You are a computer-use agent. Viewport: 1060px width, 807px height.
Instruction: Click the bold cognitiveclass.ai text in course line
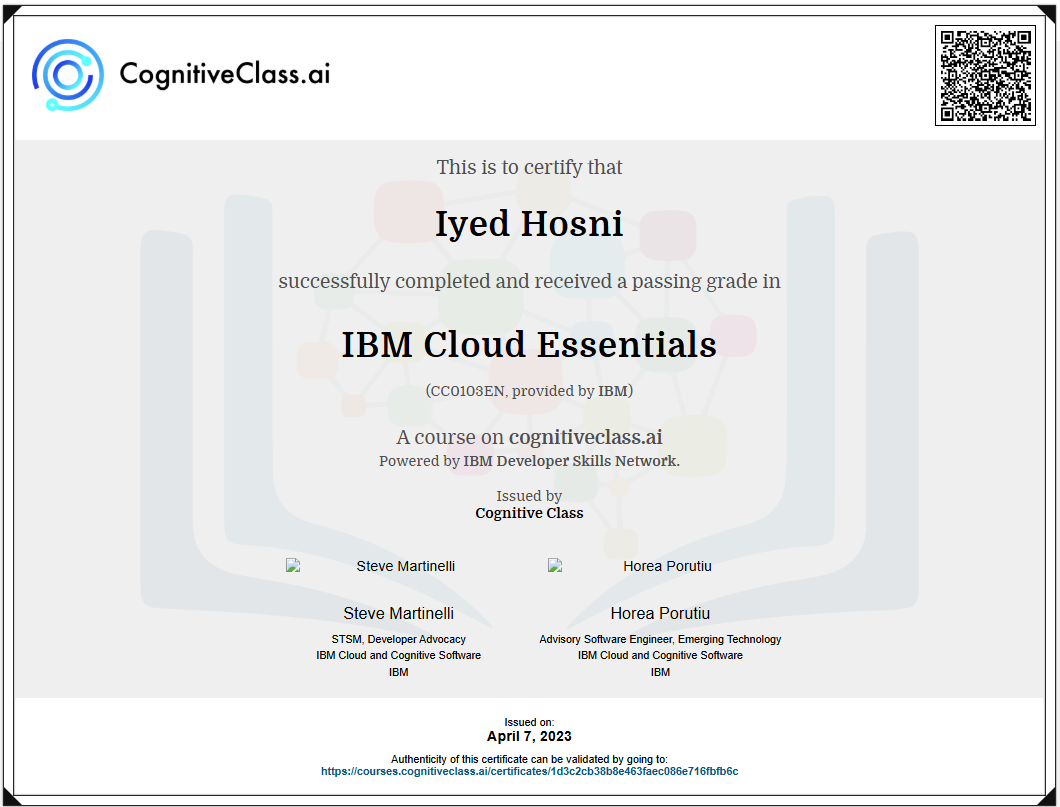(x=585, y=437)
